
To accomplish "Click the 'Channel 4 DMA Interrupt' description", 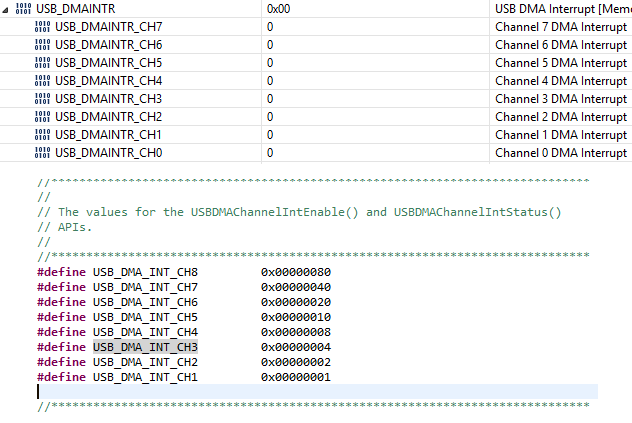I will tap(561, 81).
